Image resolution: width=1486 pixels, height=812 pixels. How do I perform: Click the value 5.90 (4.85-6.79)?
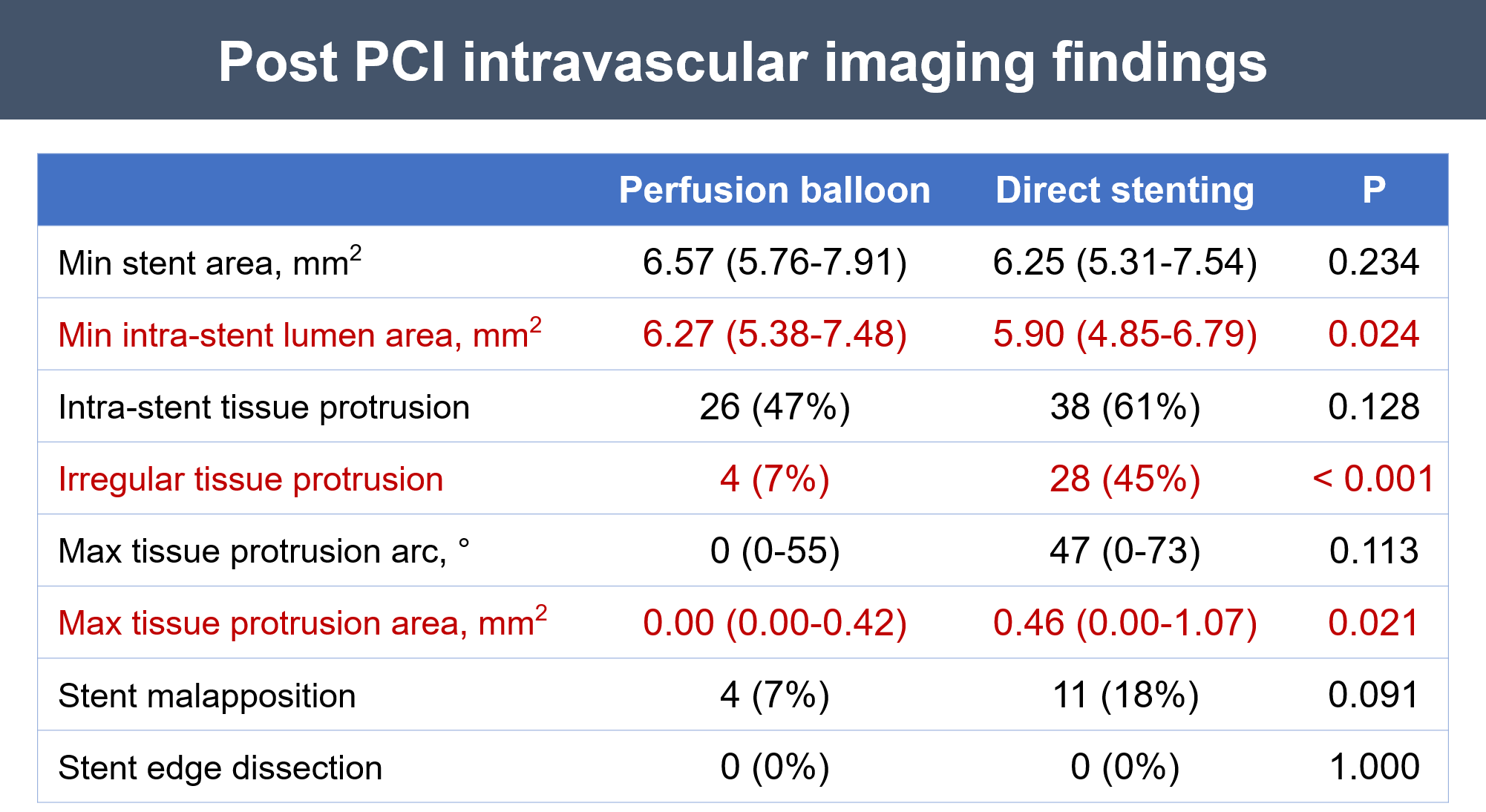tap(1125, 335)
